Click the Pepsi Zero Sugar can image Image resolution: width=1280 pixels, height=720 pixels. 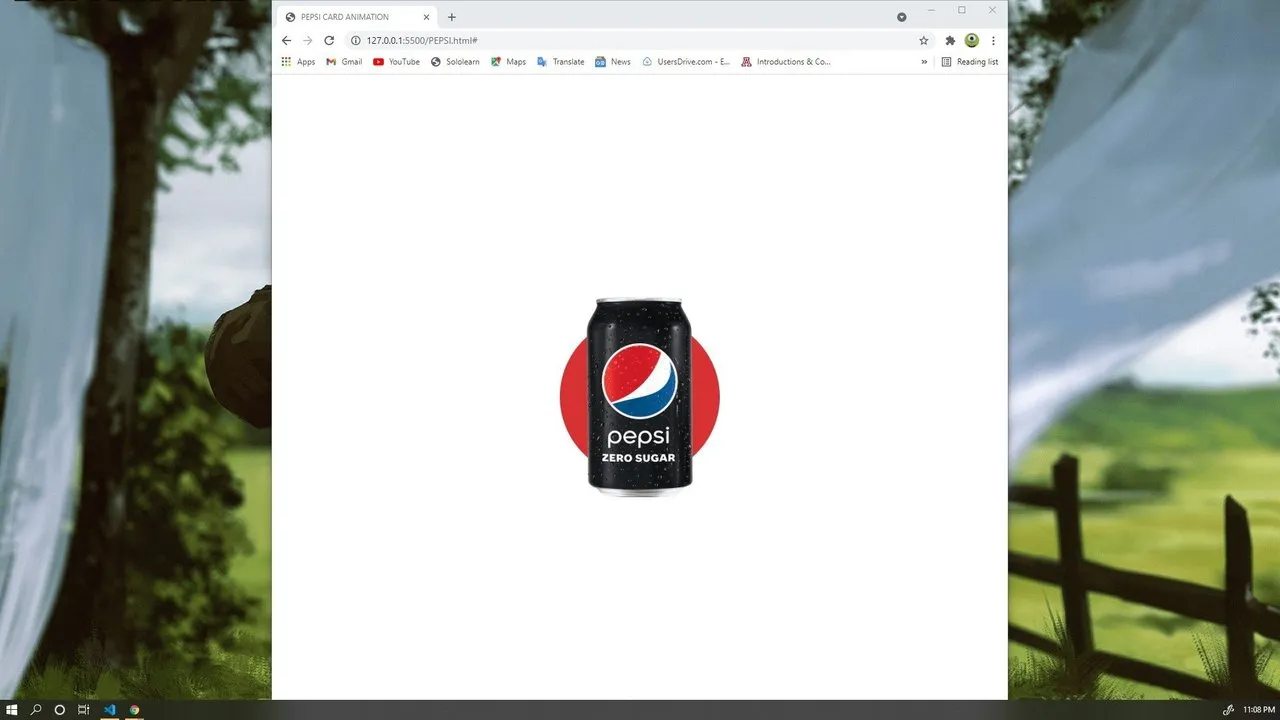coord(640,396)
